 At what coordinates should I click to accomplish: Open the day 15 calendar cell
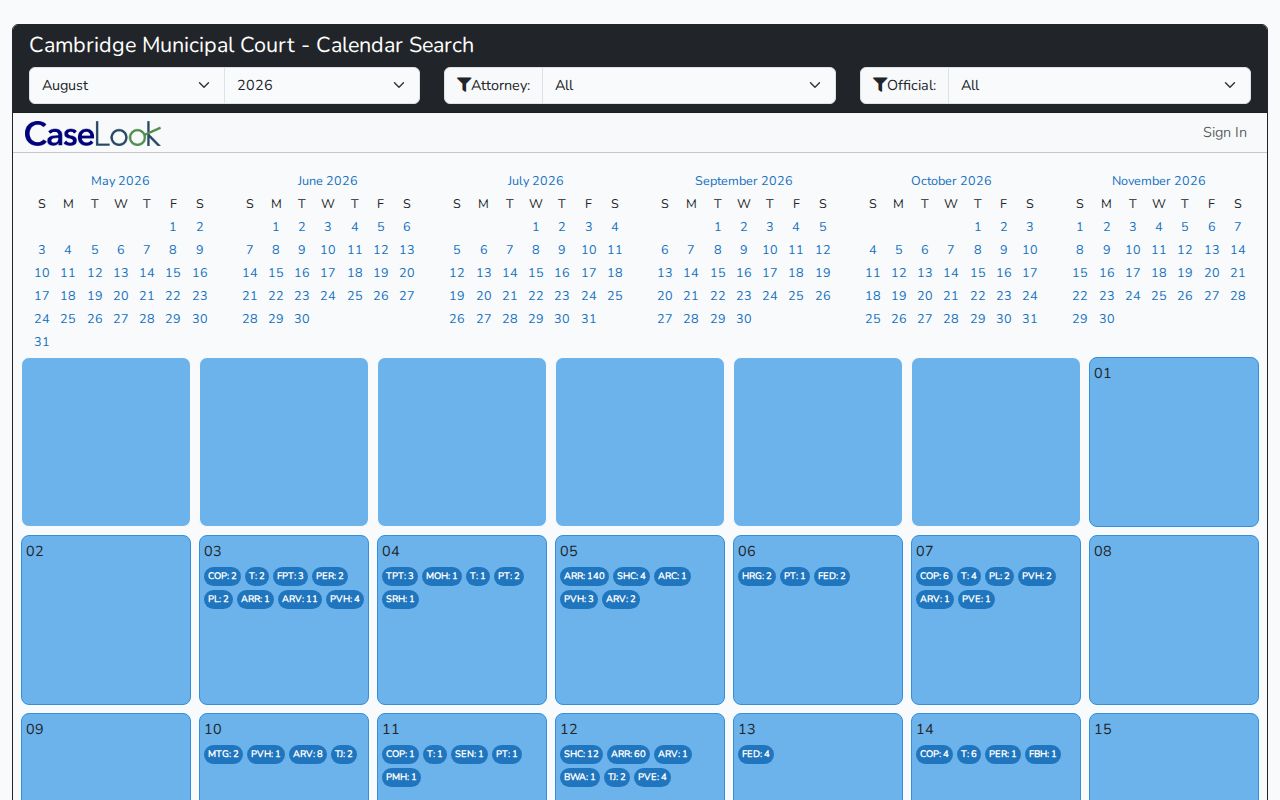click(x=1174, y=757)
